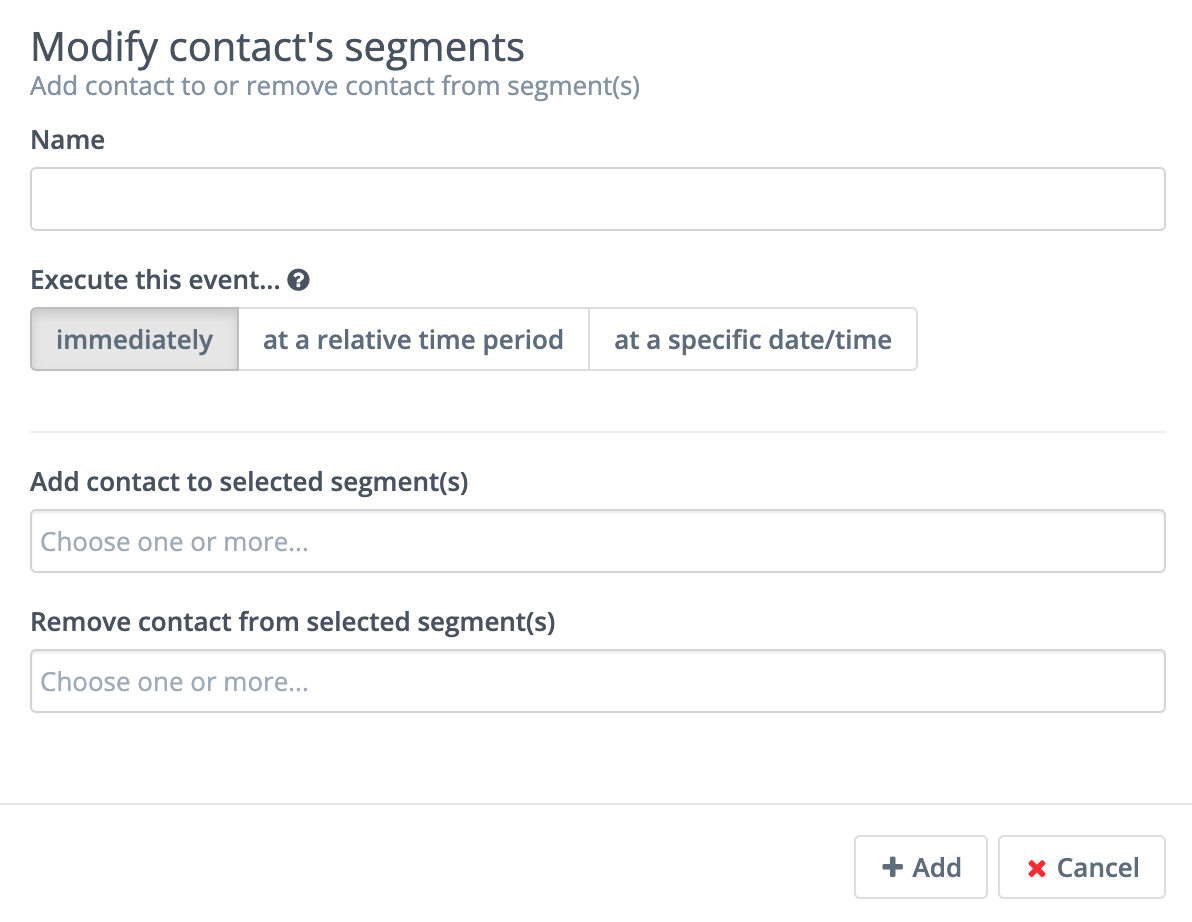Open the Add contact to selected segment(s) picker
This screenshot has width=1192, height=922.
597,541
